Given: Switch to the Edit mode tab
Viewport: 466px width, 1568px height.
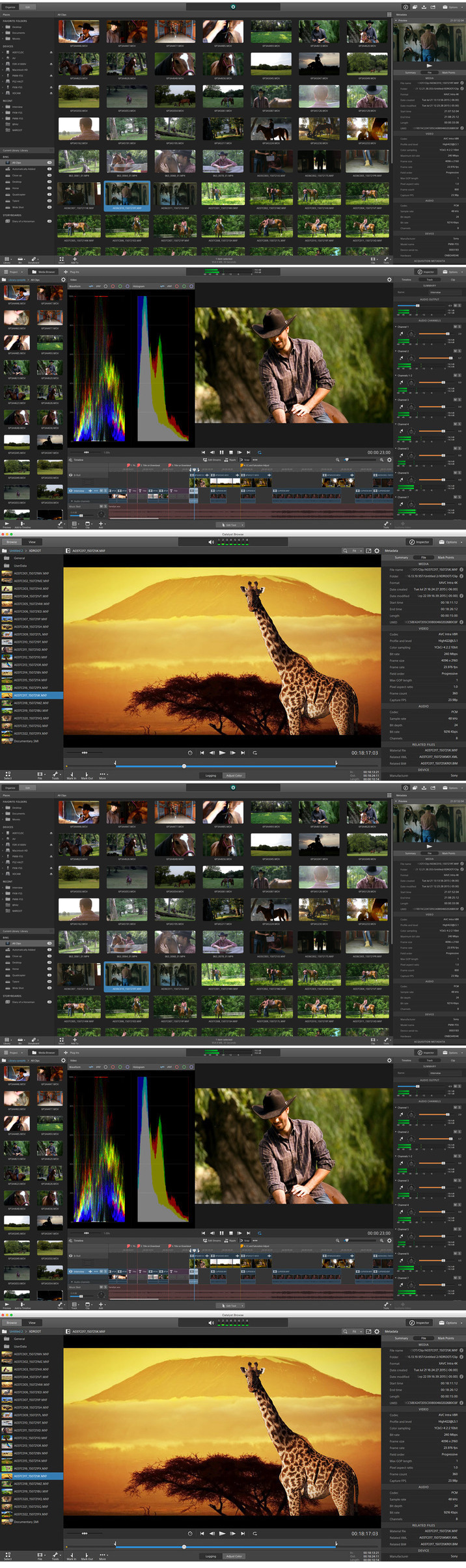Looking at the screenshot, I should (28, 7).
